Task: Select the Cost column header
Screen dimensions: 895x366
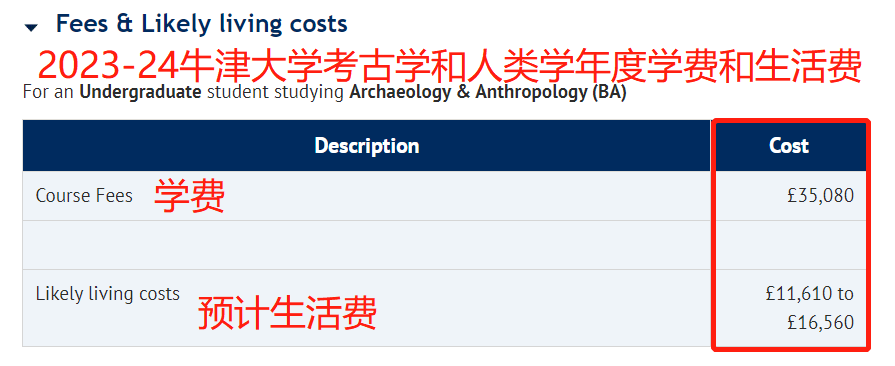Action: point(789,146)
